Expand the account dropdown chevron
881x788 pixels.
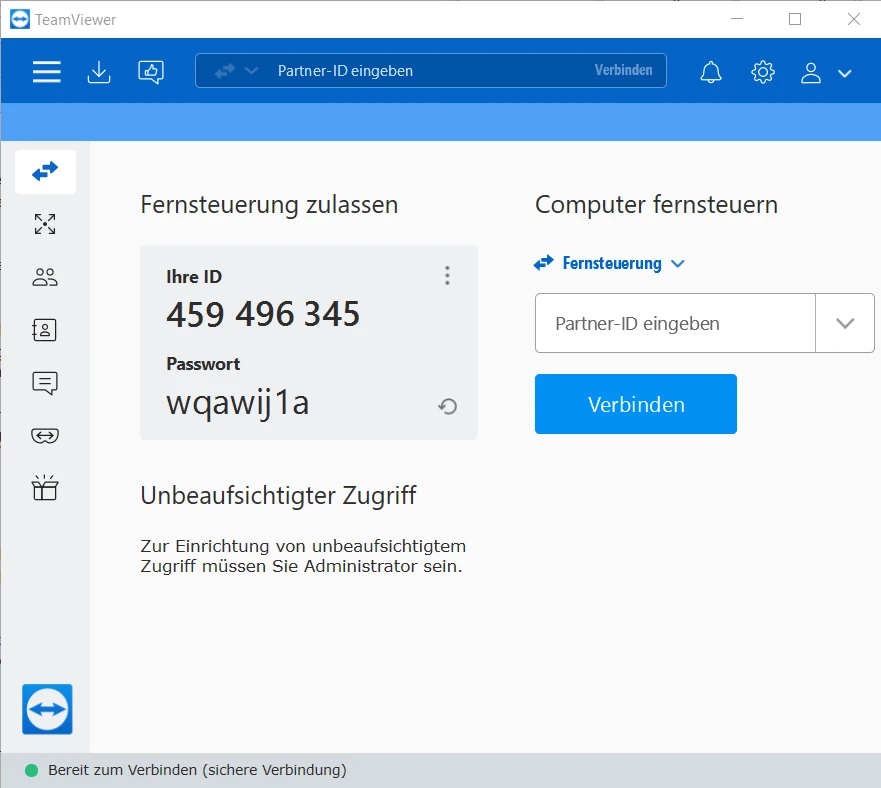(844, 73)
